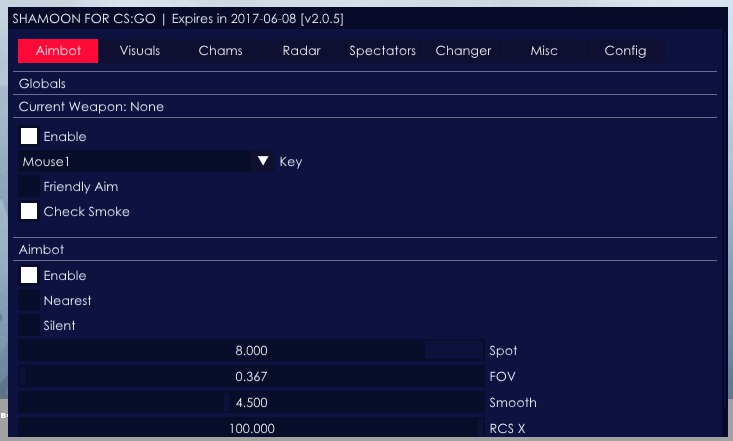Enable the Globals checkbox
Image resolution: width=733 pixels, height=441 pixels.
[29, 136]
